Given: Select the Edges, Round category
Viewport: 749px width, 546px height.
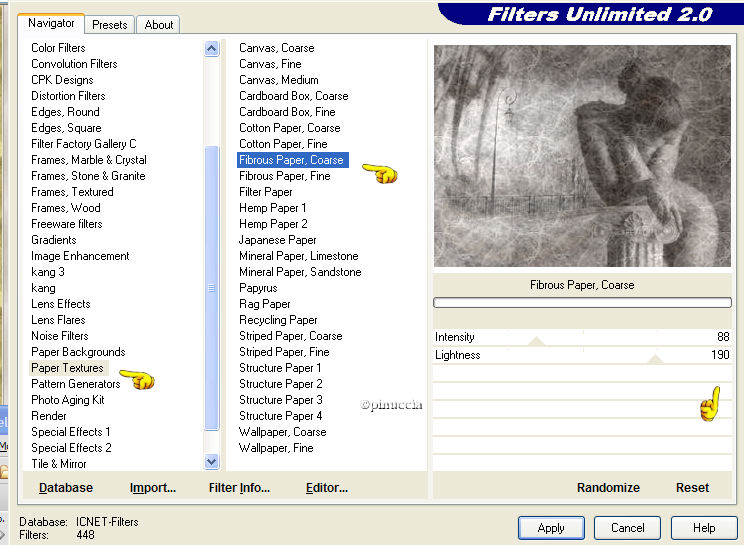Looking at the screenshot, I should 65,112.
